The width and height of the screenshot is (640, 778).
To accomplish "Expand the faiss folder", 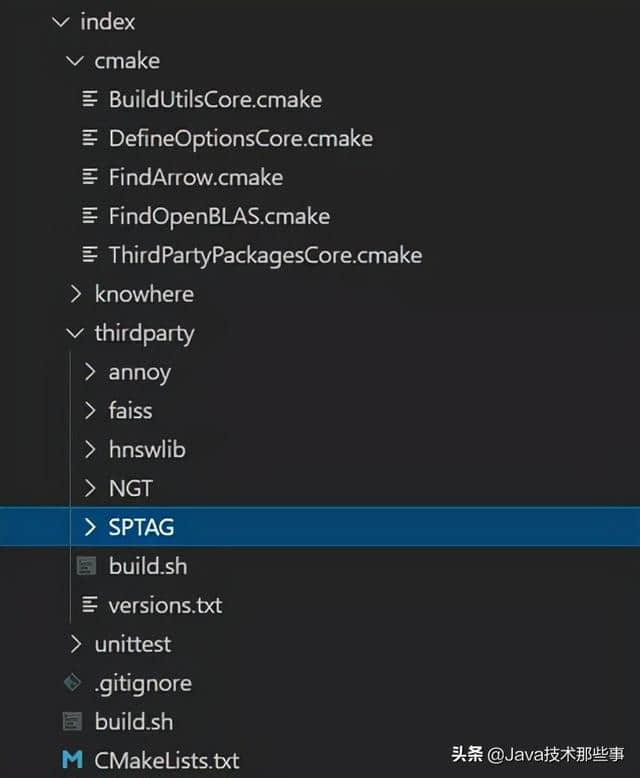I will (x=91, y=410).
